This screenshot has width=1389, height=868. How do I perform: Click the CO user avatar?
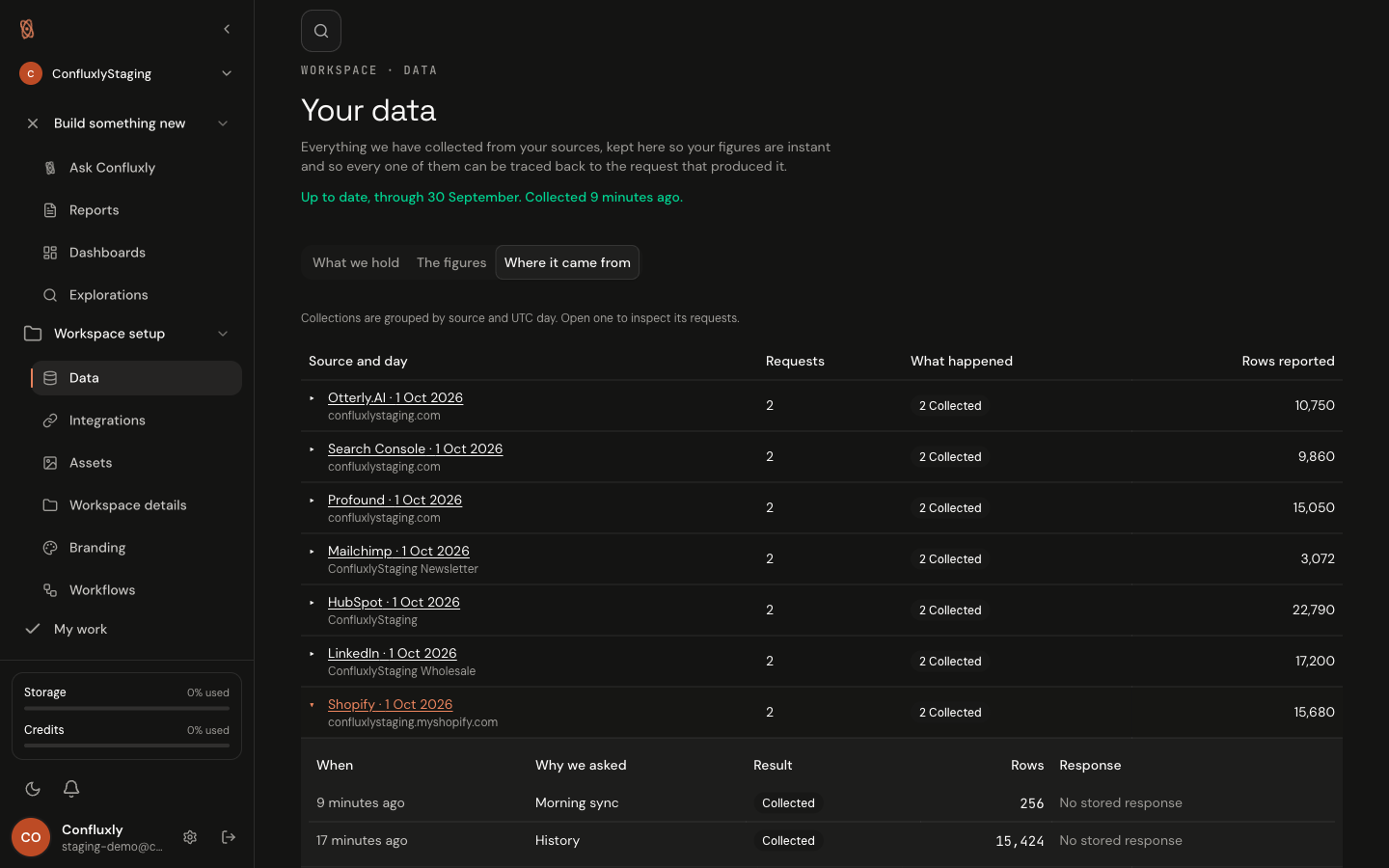(x=31, y=837)
